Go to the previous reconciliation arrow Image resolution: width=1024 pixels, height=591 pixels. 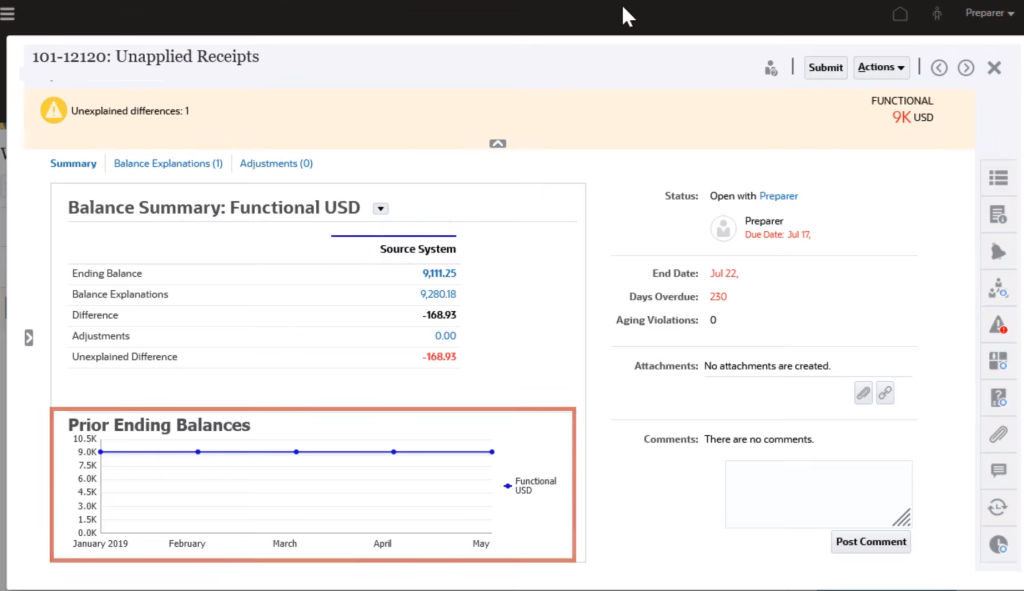tap(939, 68)
